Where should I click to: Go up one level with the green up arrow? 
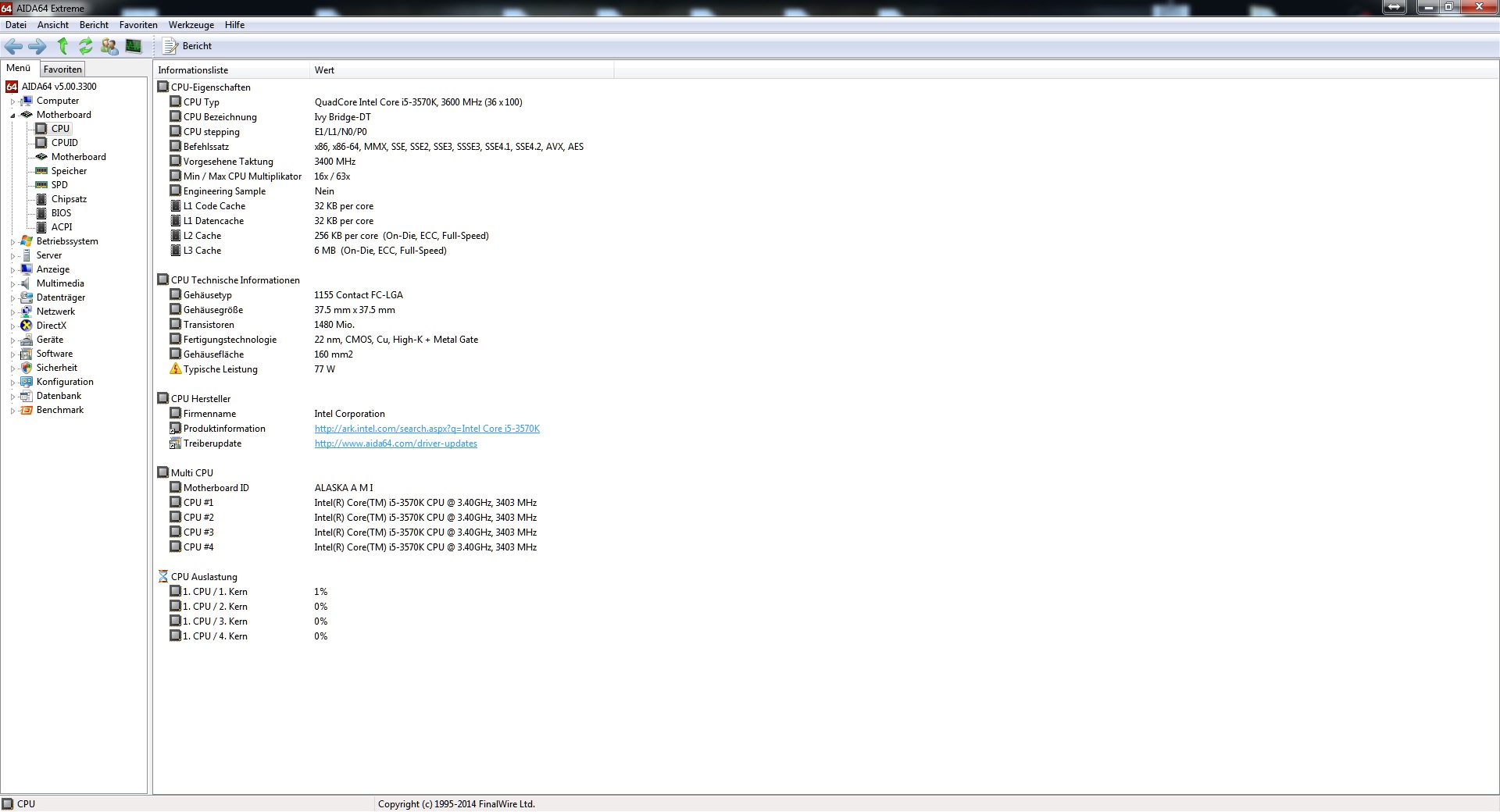(62, 46)
